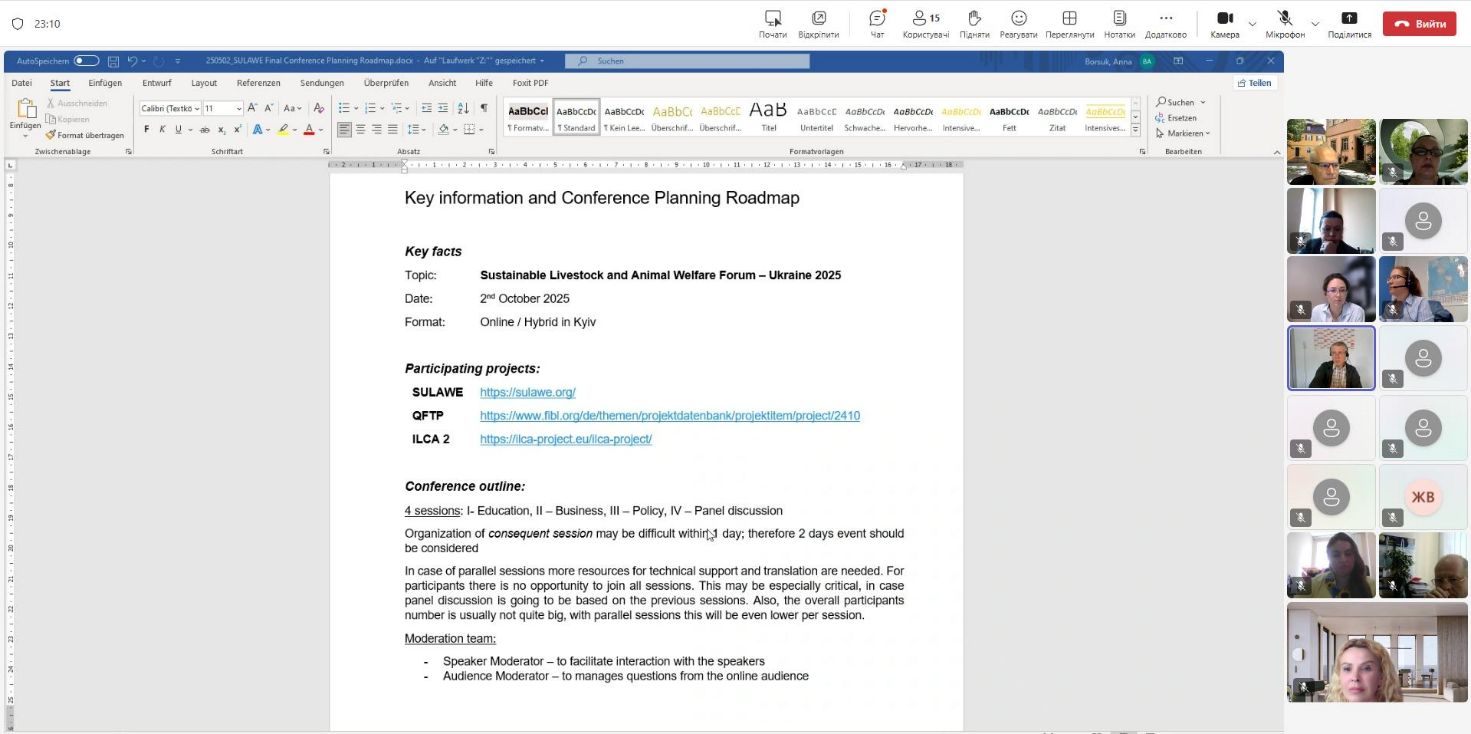
Task: Open the Foxit PDF tab
Action: pos(530,83)
